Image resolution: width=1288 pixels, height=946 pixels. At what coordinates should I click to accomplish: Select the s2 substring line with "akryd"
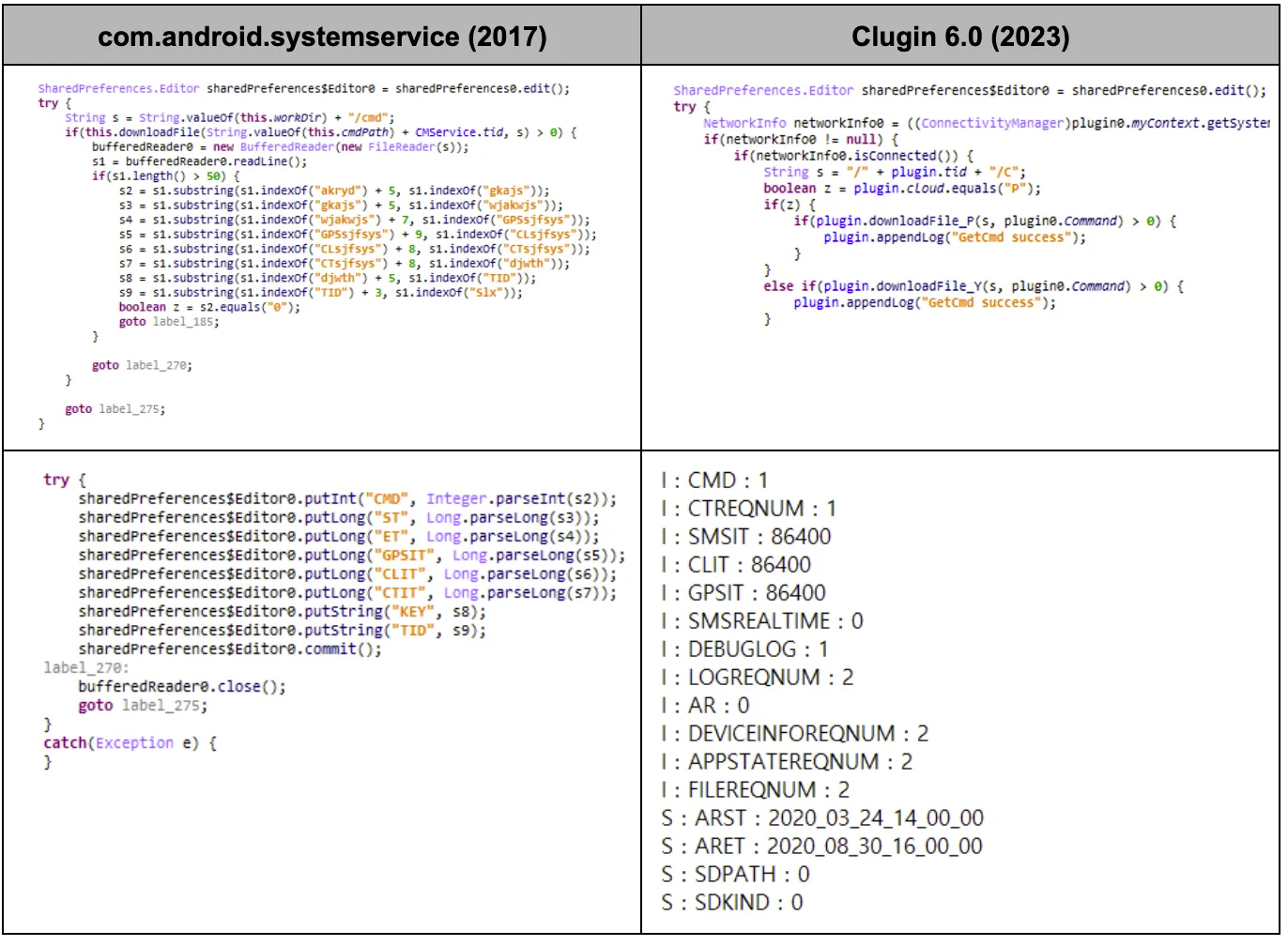(x=333, y=191)
